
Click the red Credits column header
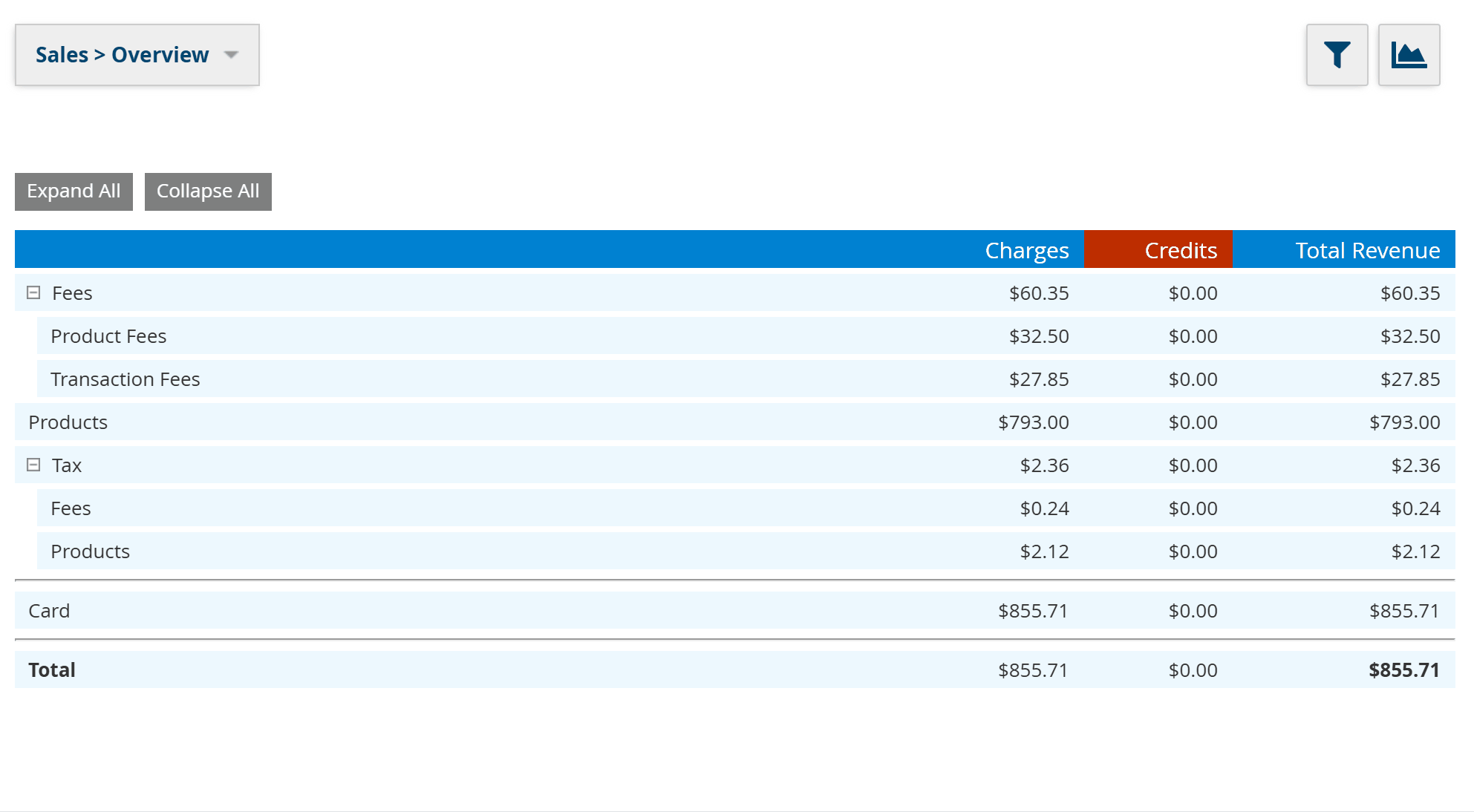pos(1180,250)
